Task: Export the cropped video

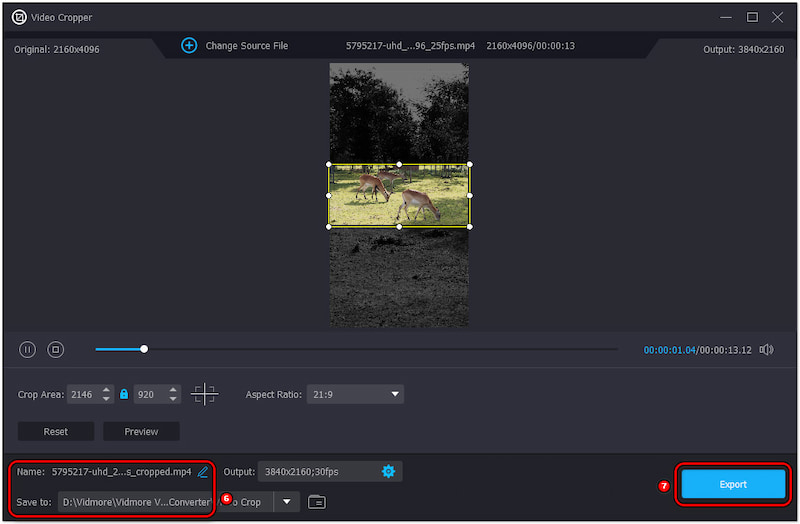Action: tap(733, 484)
